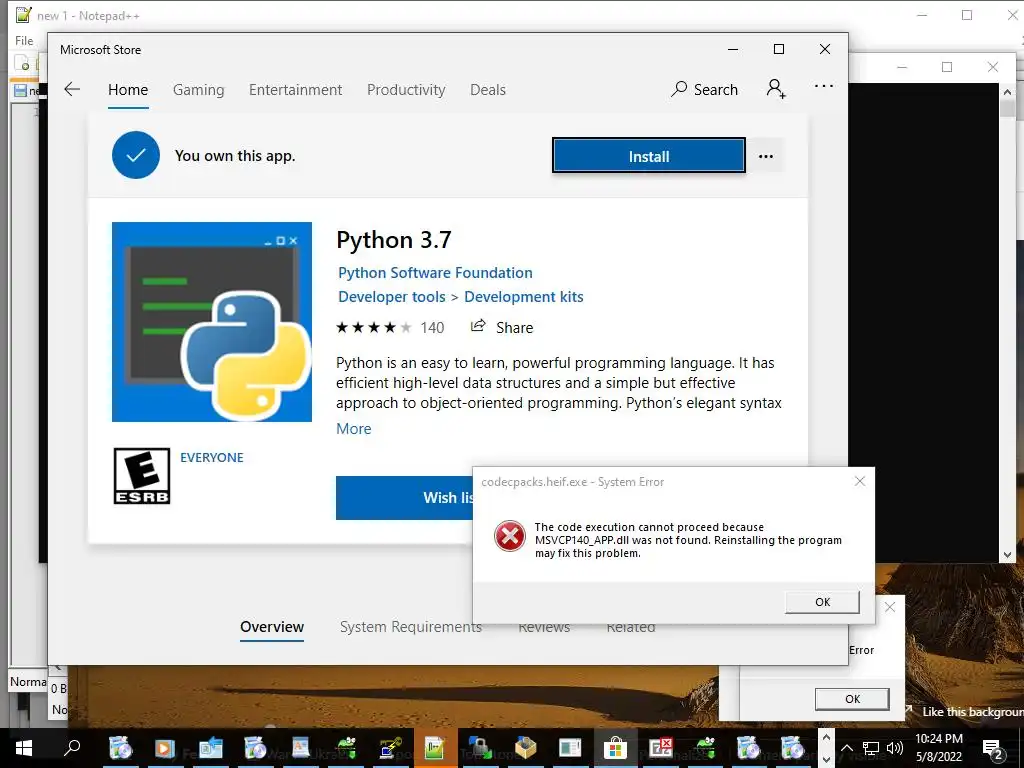Screen dimensions: 1024x768
Task: Click the scroll down arrow in the black window
Action: (x=1007, y=554)
